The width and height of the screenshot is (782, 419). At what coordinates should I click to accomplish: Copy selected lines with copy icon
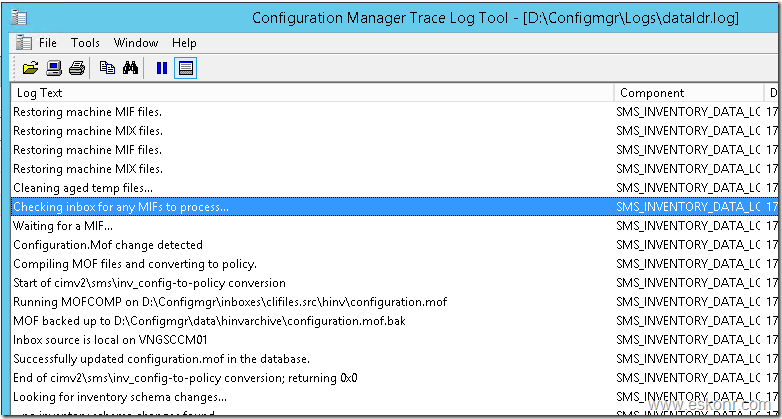[107, 68]
